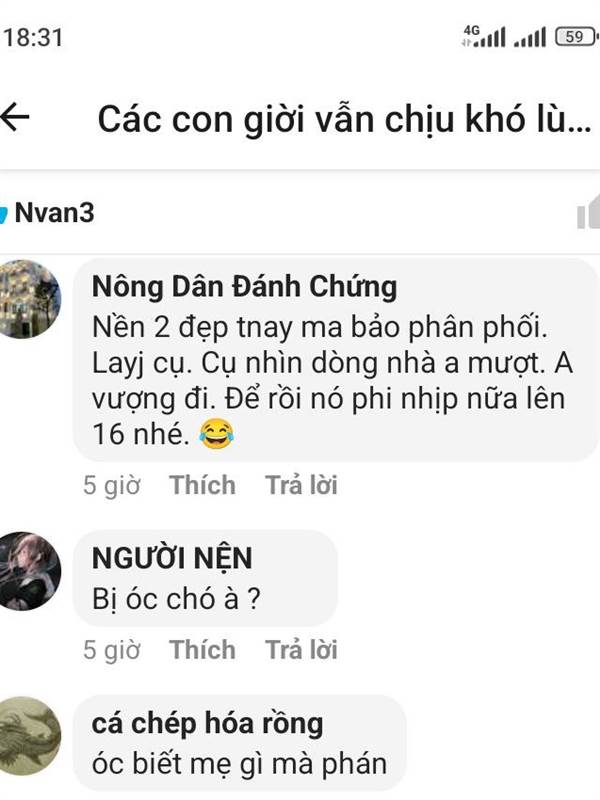Tap the blue badge icon before Nvan3
Image resolution: width=600 pixels, height=800 pixels.
tap(3, 214)
